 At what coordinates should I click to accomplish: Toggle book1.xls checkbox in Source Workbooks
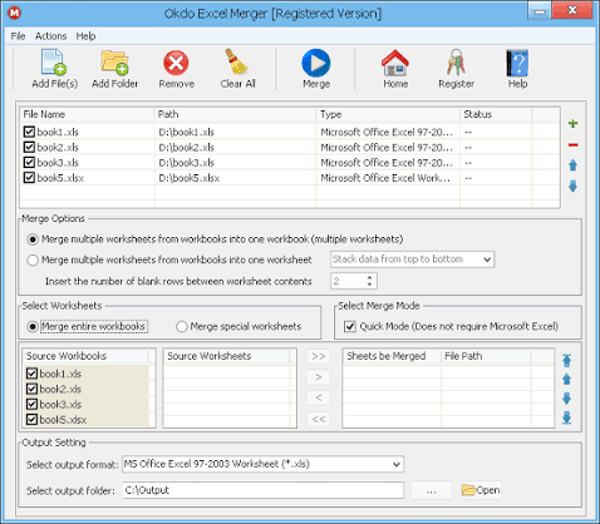(32, 373)
